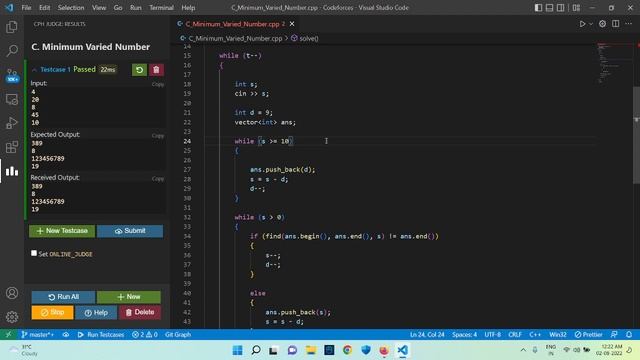Copy the testcase Input
The image size is (640, 360).
(158, 84)
